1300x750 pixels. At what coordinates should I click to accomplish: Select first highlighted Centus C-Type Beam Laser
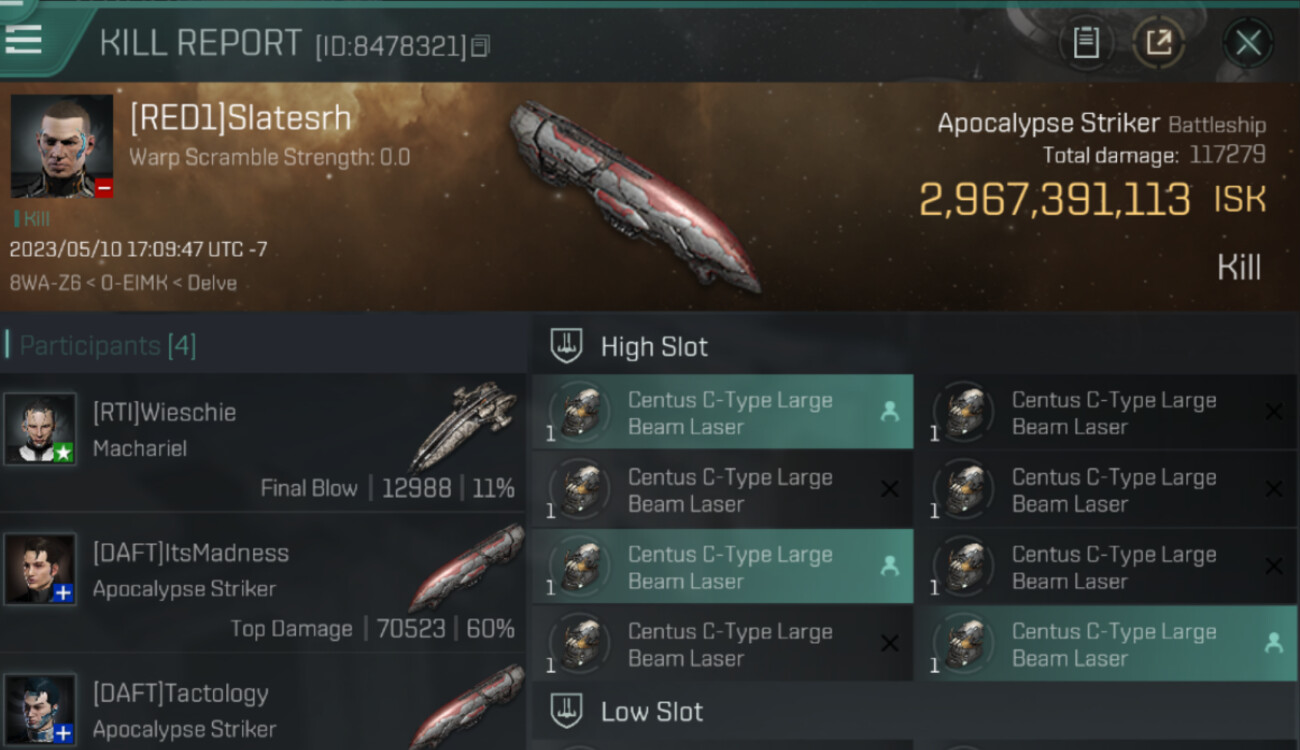[722, 412]
